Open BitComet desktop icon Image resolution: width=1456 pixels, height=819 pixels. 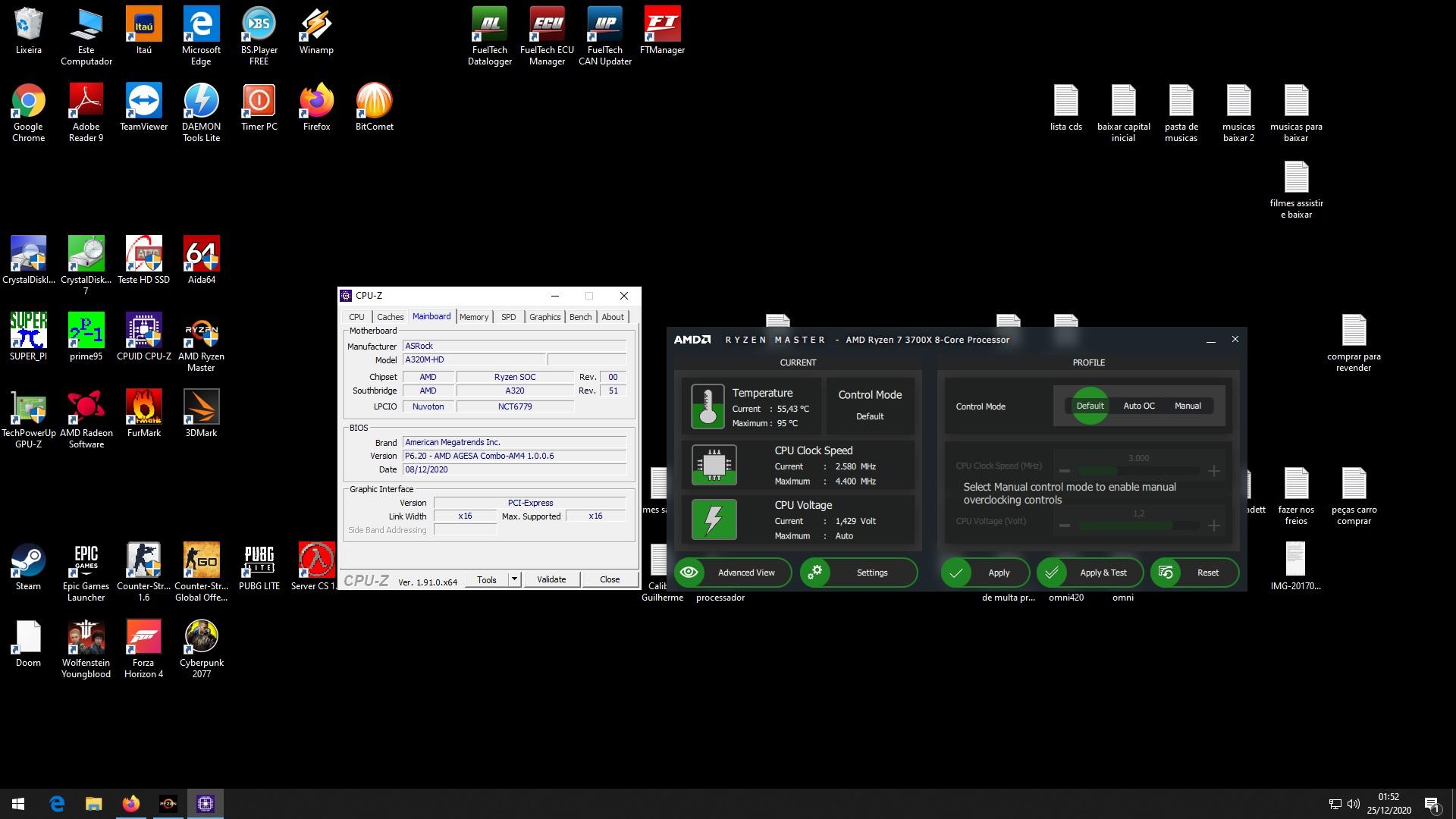coord(374,107)
